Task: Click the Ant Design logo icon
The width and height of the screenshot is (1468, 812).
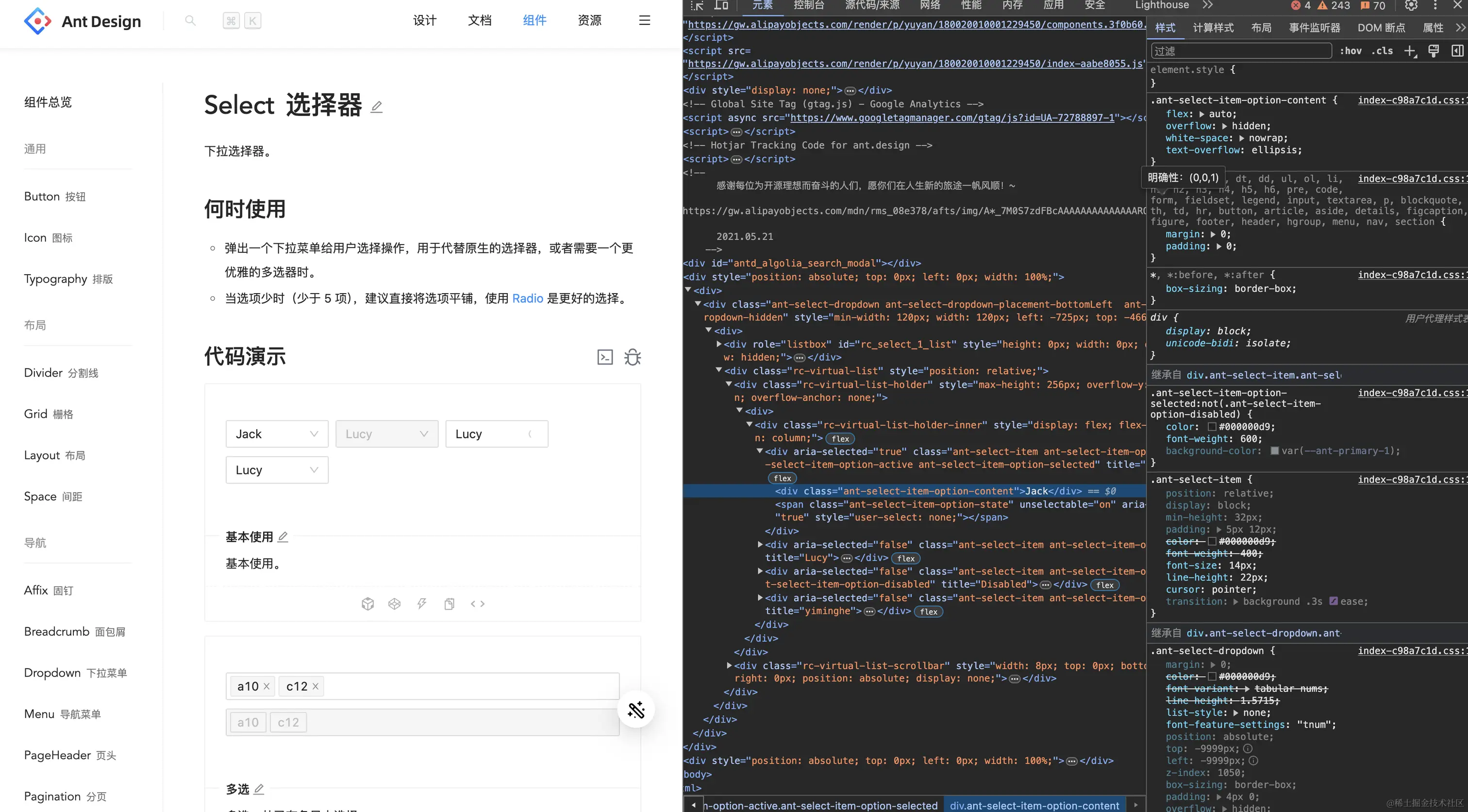Action: pos(37,21)
